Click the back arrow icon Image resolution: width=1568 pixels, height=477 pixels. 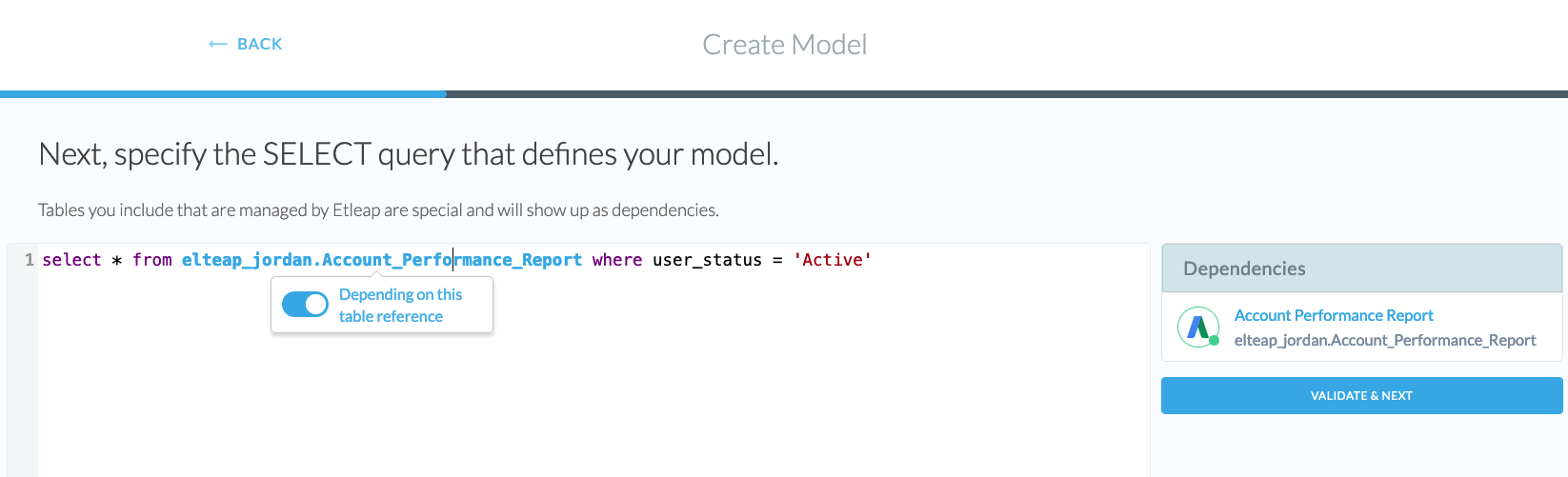(x=217, y=45)
